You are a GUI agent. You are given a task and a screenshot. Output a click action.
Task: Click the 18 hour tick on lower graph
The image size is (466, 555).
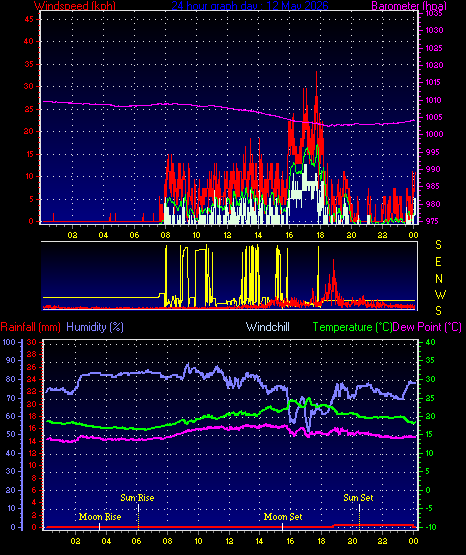[321, 541]
